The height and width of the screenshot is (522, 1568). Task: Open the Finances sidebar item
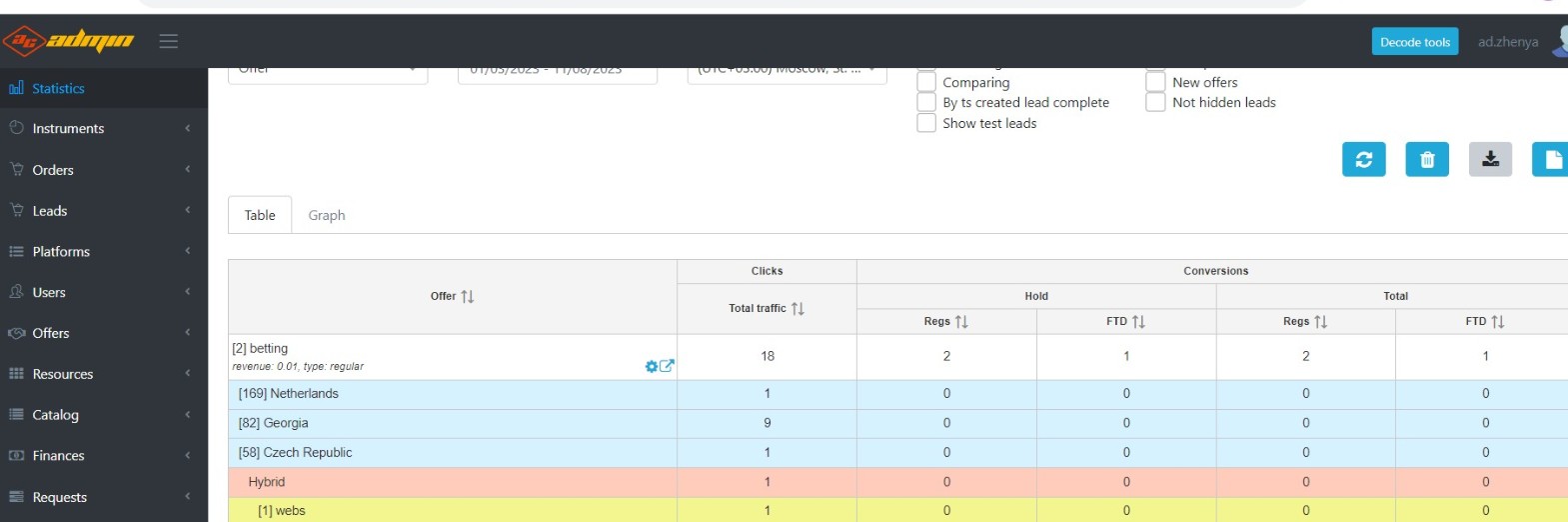(104, 456)
